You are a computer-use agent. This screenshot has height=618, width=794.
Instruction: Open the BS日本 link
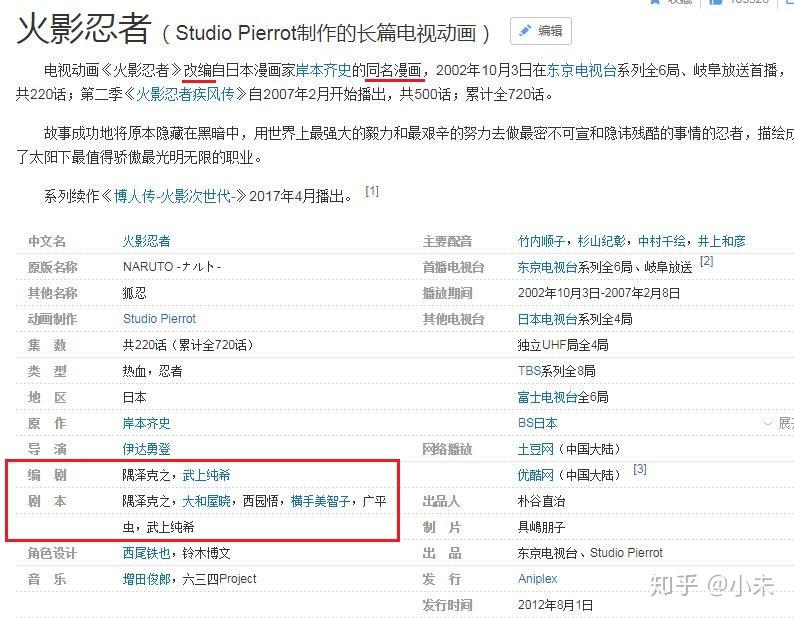537,423
